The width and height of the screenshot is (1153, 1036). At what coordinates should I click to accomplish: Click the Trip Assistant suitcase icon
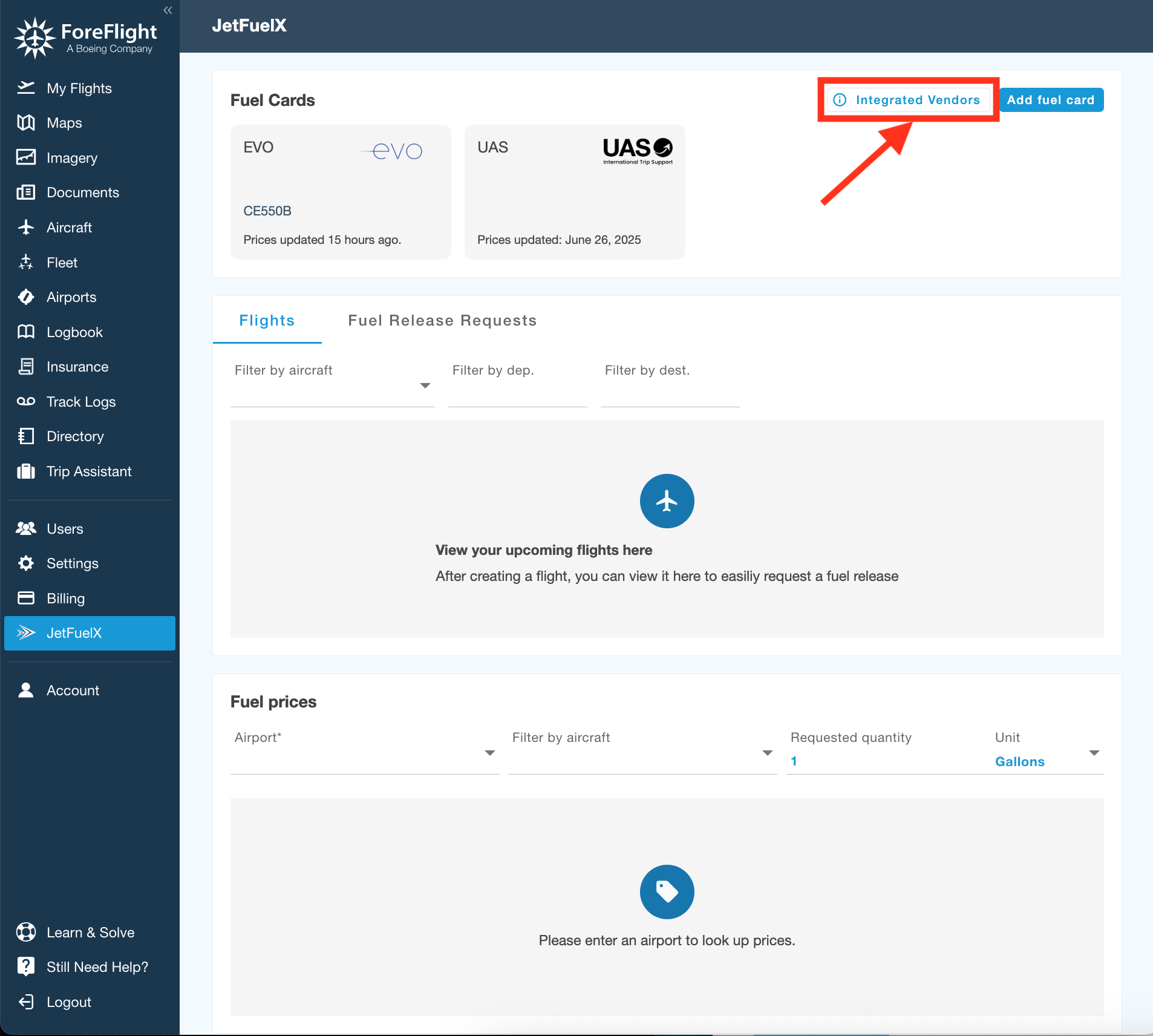[x=26, y=471]
